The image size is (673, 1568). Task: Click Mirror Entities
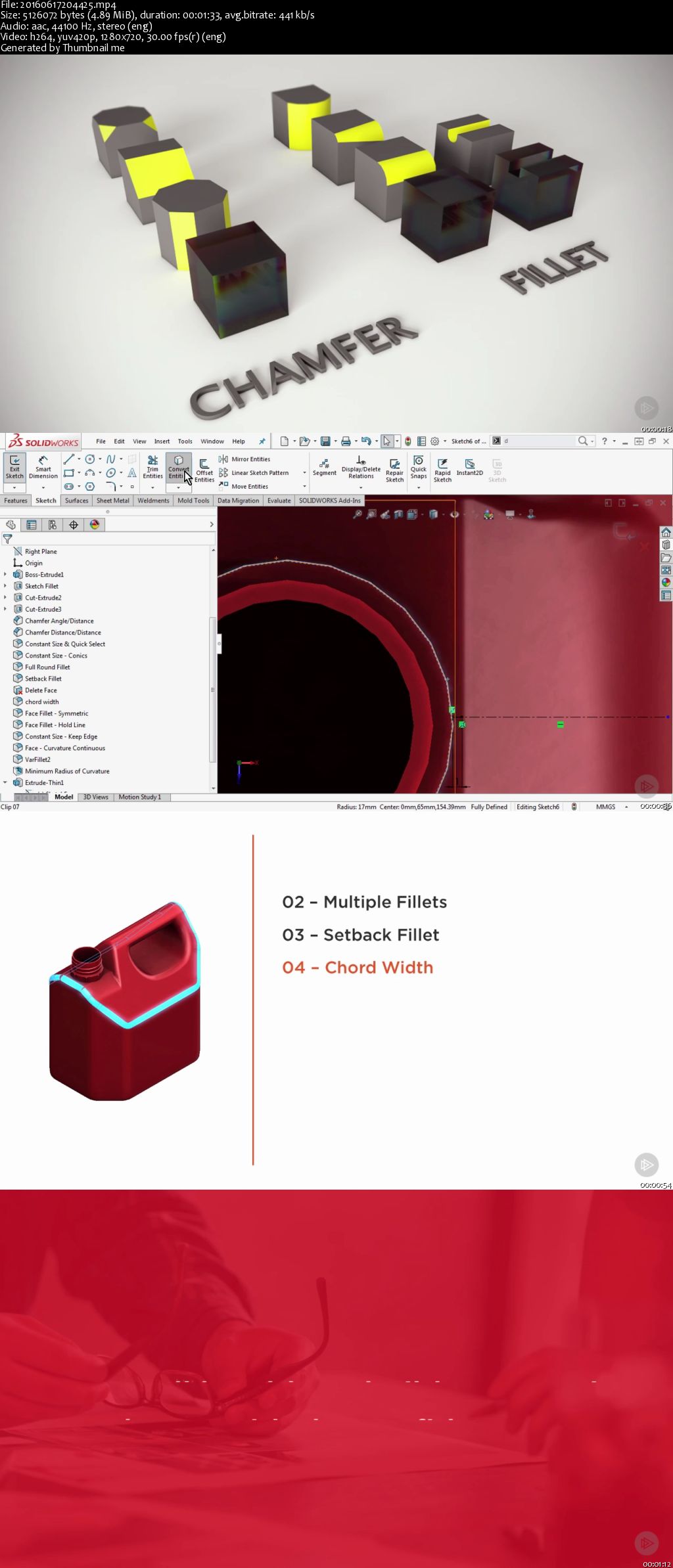pos(244,459)
